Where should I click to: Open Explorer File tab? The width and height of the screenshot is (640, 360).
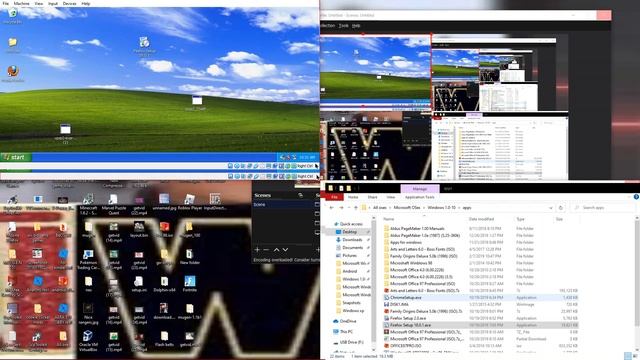334,197
